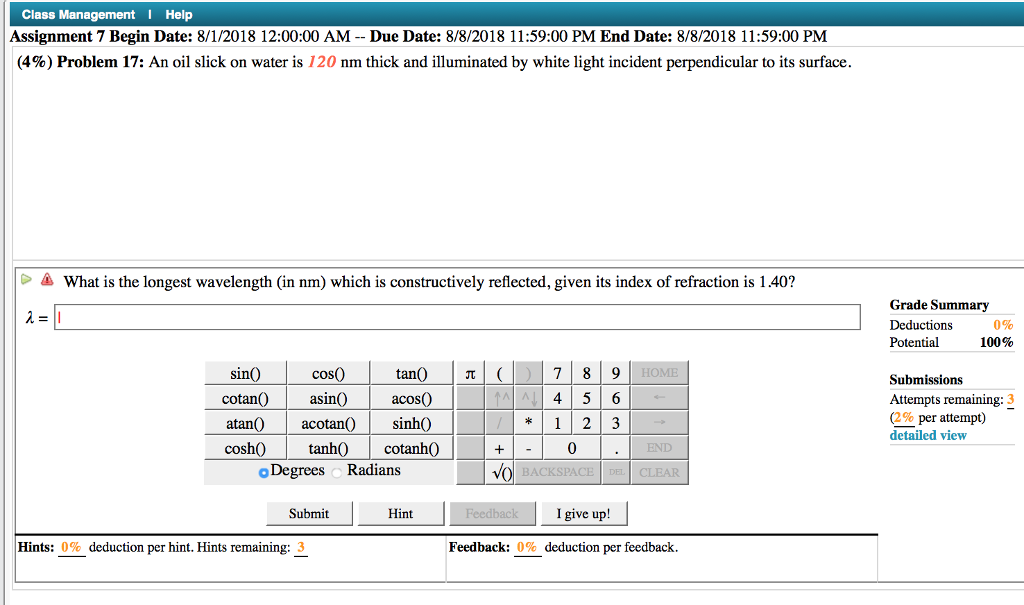Click the cos() function key
Image resolution: width=1024 pixels, height=605 pixels.
328,372
